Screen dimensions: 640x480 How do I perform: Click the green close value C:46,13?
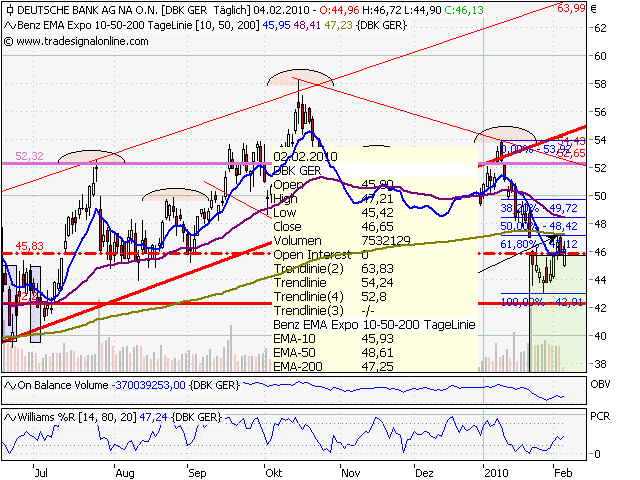(464, 10)
